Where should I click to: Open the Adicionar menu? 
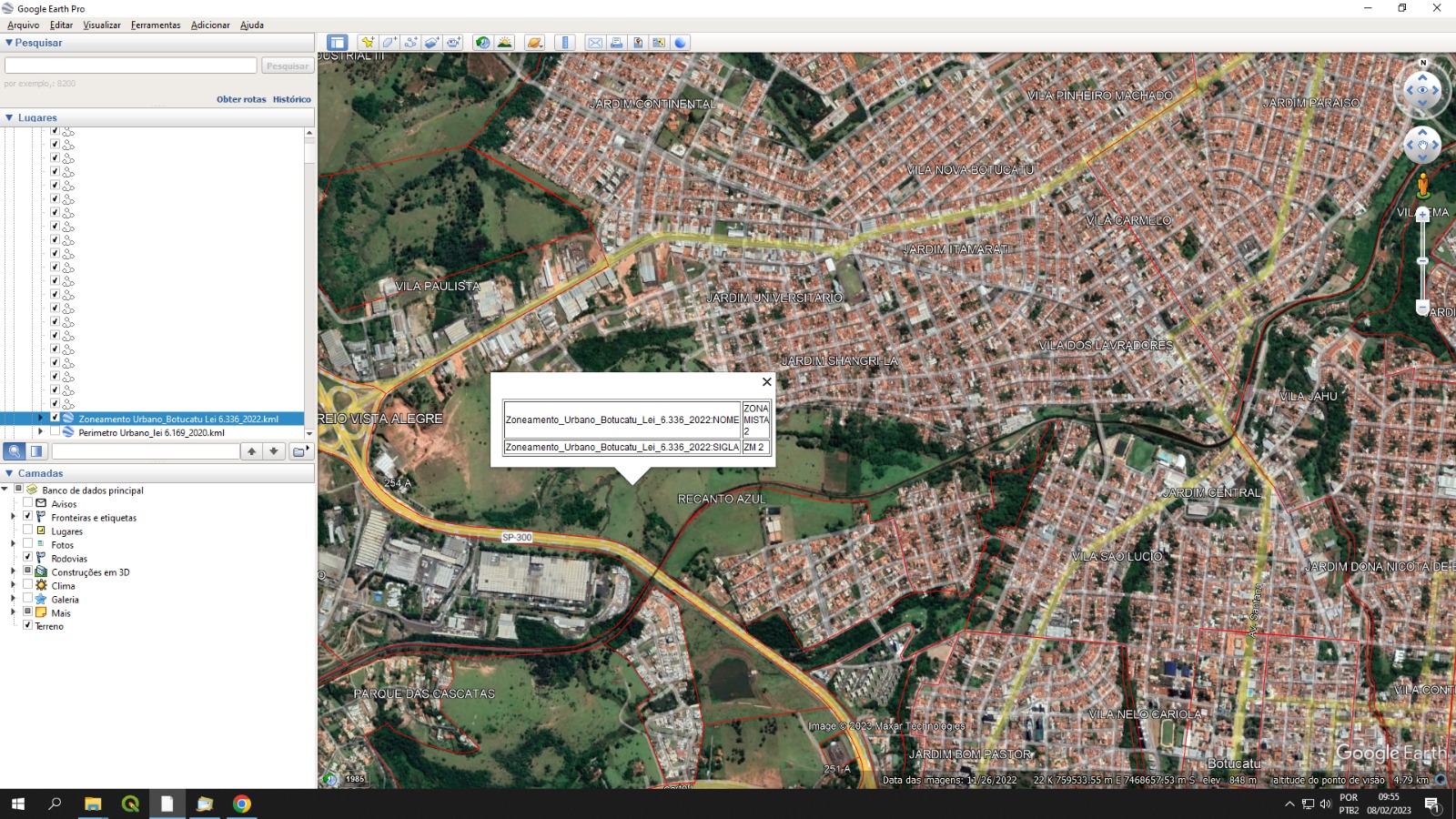[210, 25]
